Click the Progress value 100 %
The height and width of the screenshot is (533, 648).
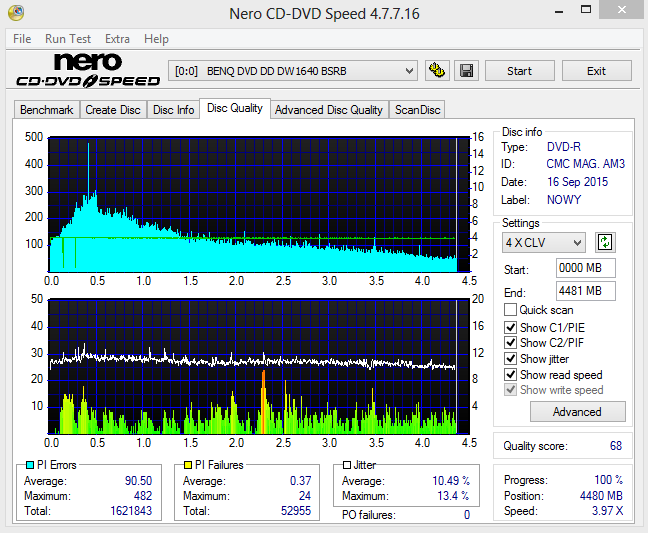pyautogui.click(x=609, y=480)
